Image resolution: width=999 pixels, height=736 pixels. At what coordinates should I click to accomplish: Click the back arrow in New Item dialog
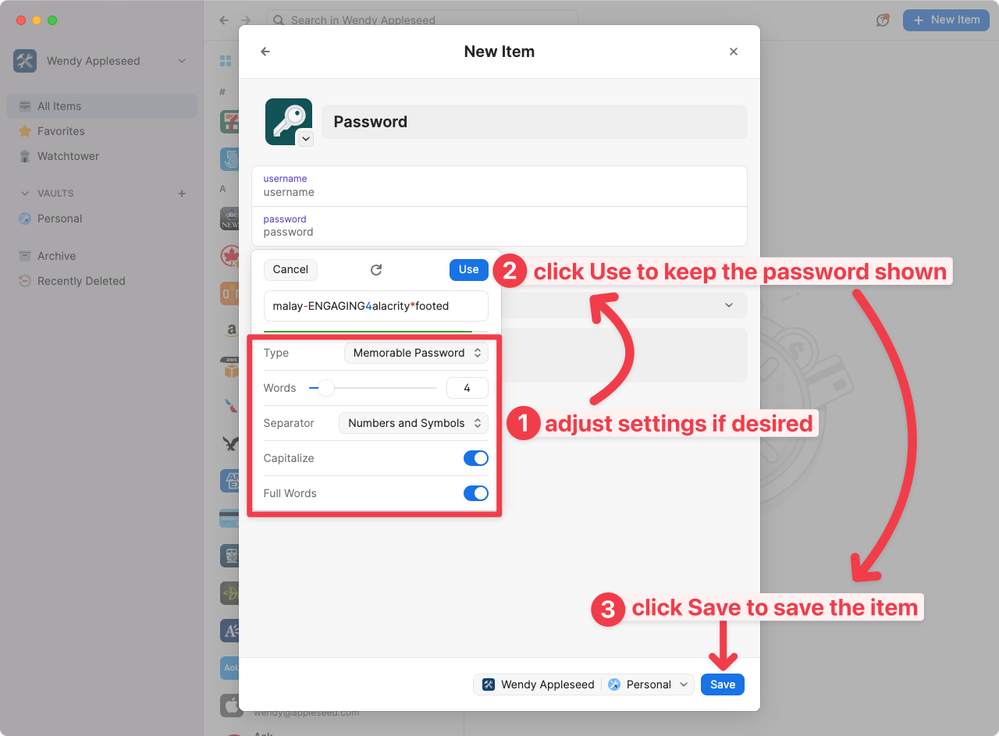pos(265,52)
